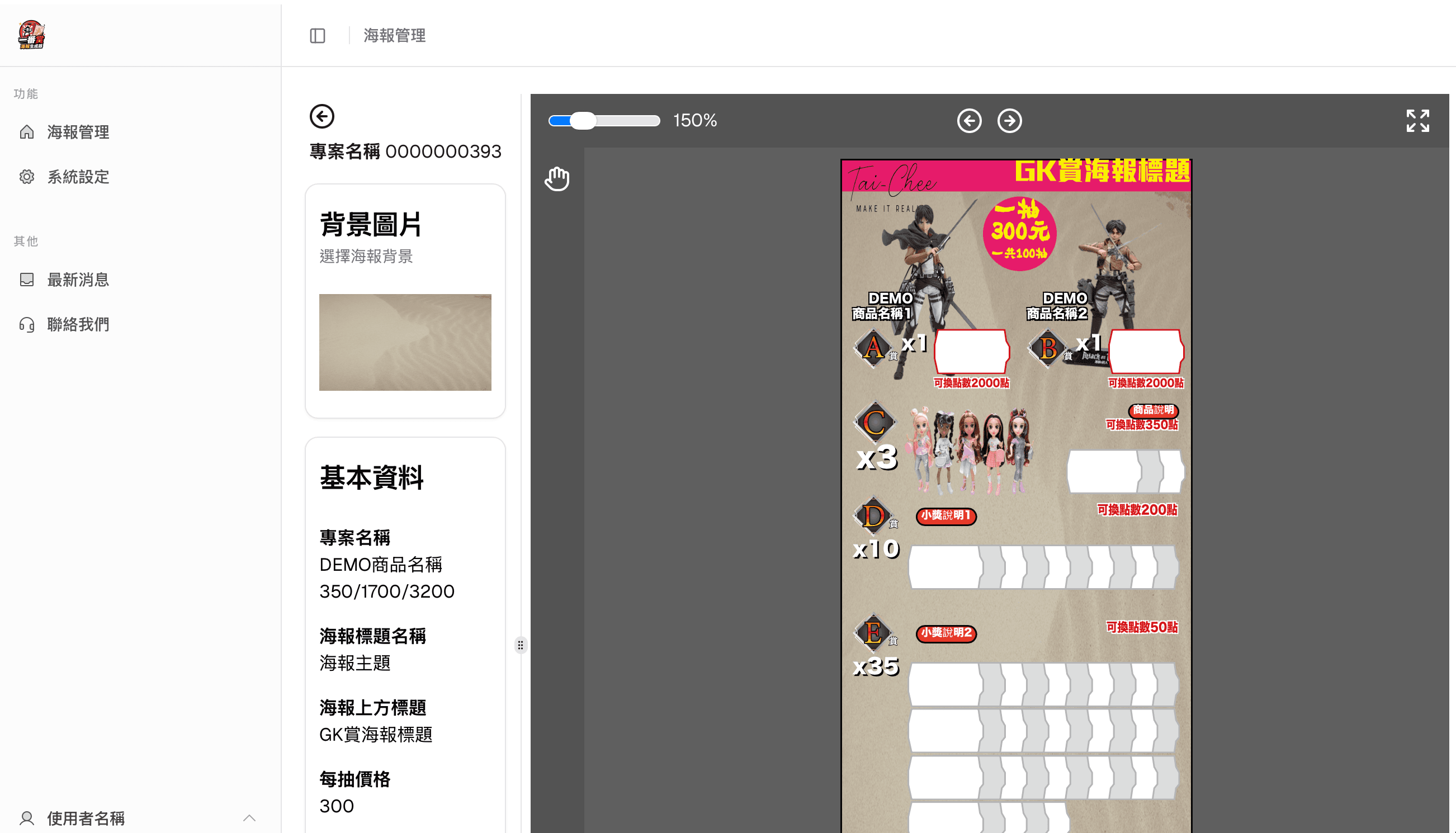The height and width of the screenshot is (833, 1456).
Task: Click the home icon beside 海報管理
Action: coord(27,132)
